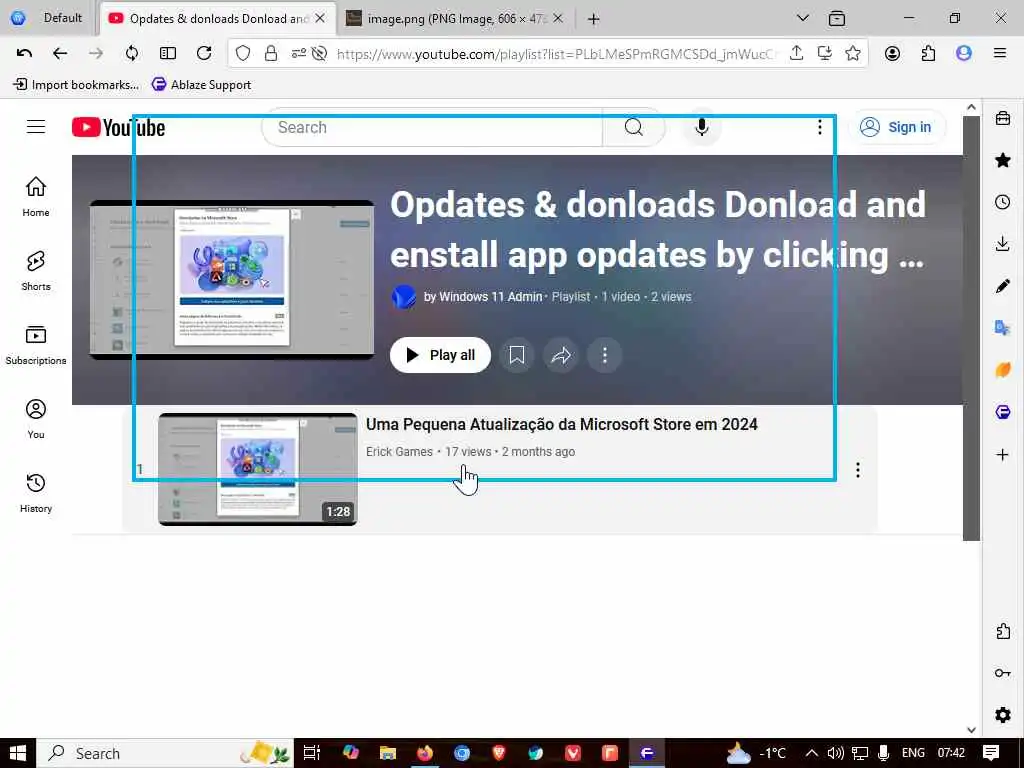Click the Play all button

(440, 355)
